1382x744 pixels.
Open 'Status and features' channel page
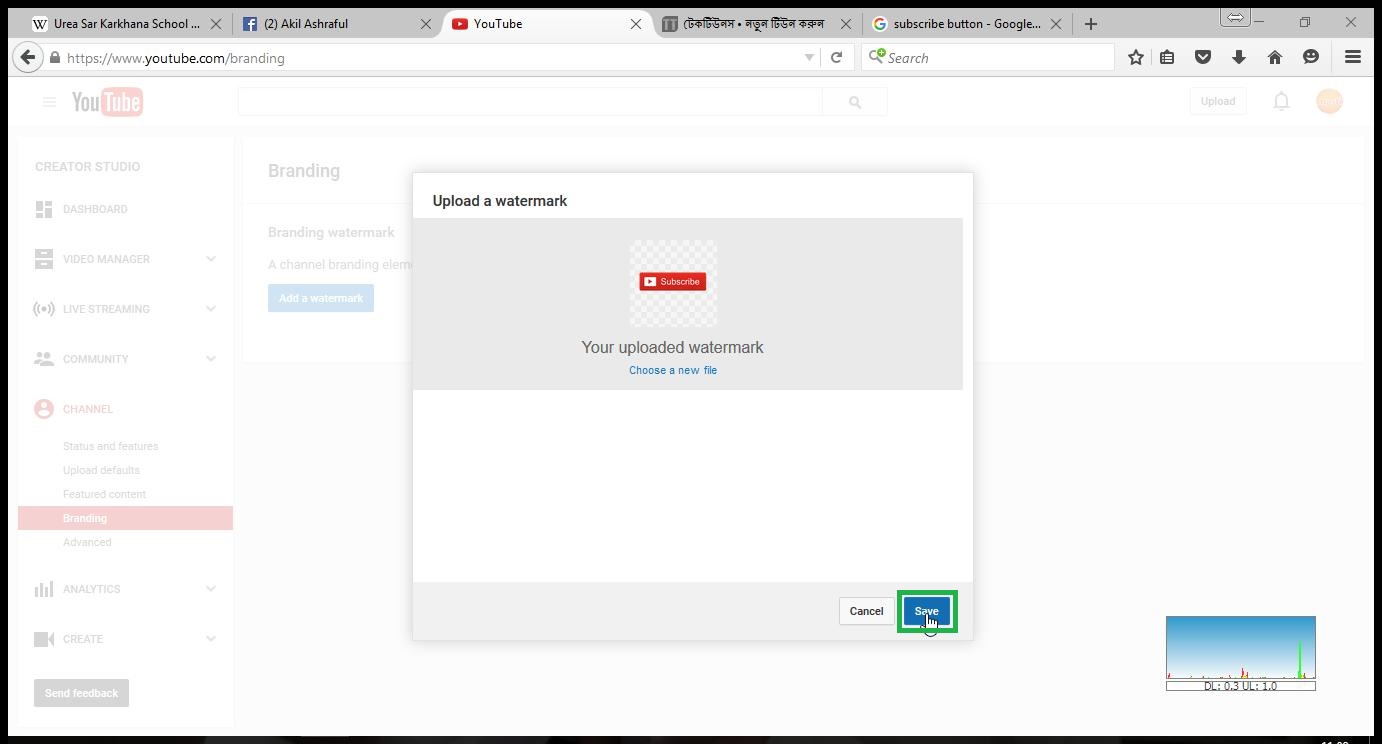(x=110, y=446)
